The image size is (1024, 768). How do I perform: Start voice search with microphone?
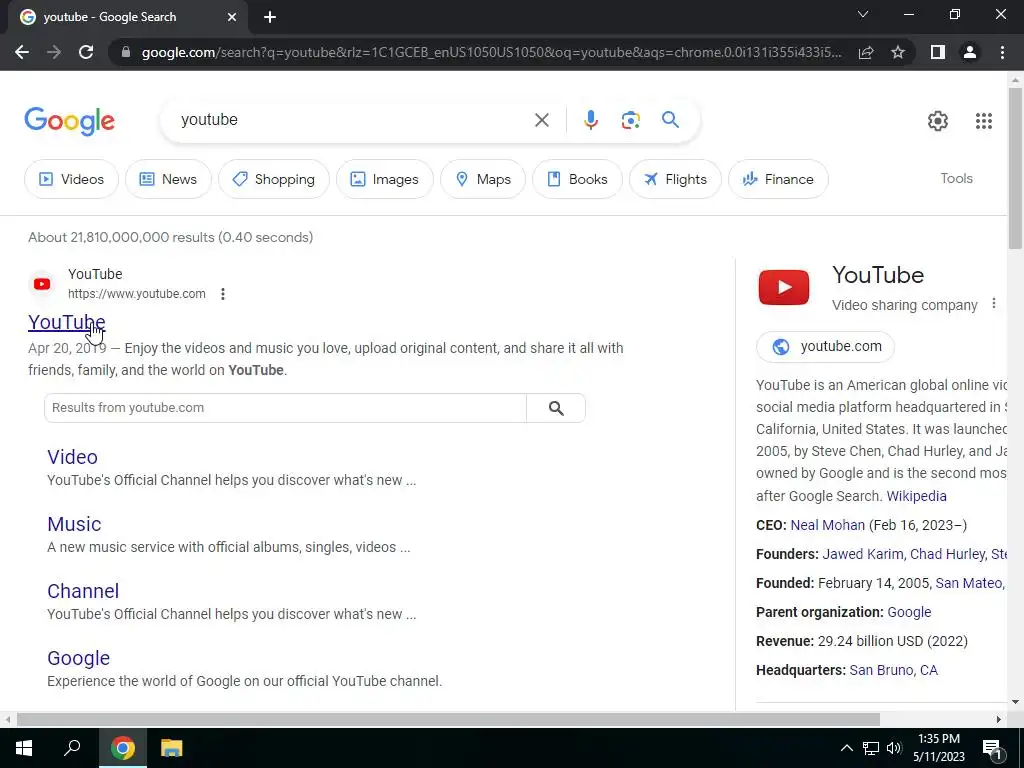coord(590,120)
